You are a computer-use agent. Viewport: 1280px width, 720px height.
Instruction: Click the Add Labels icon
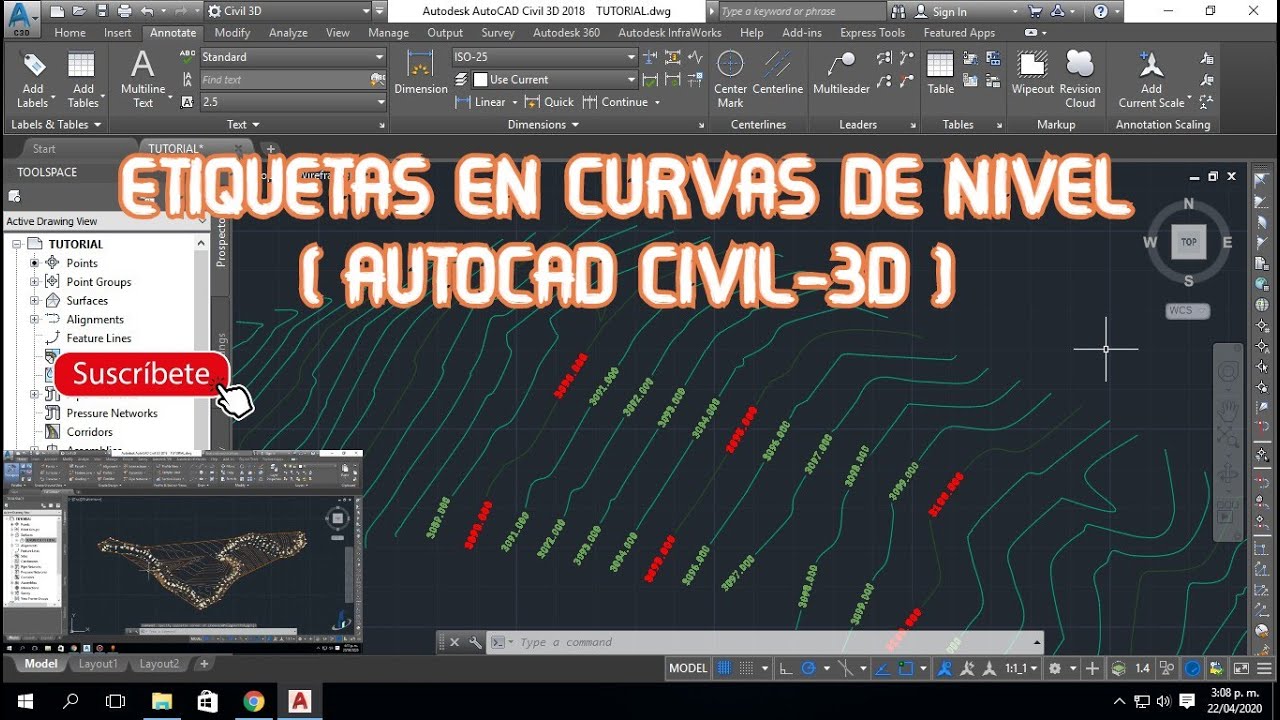click(x=33, y=66)
